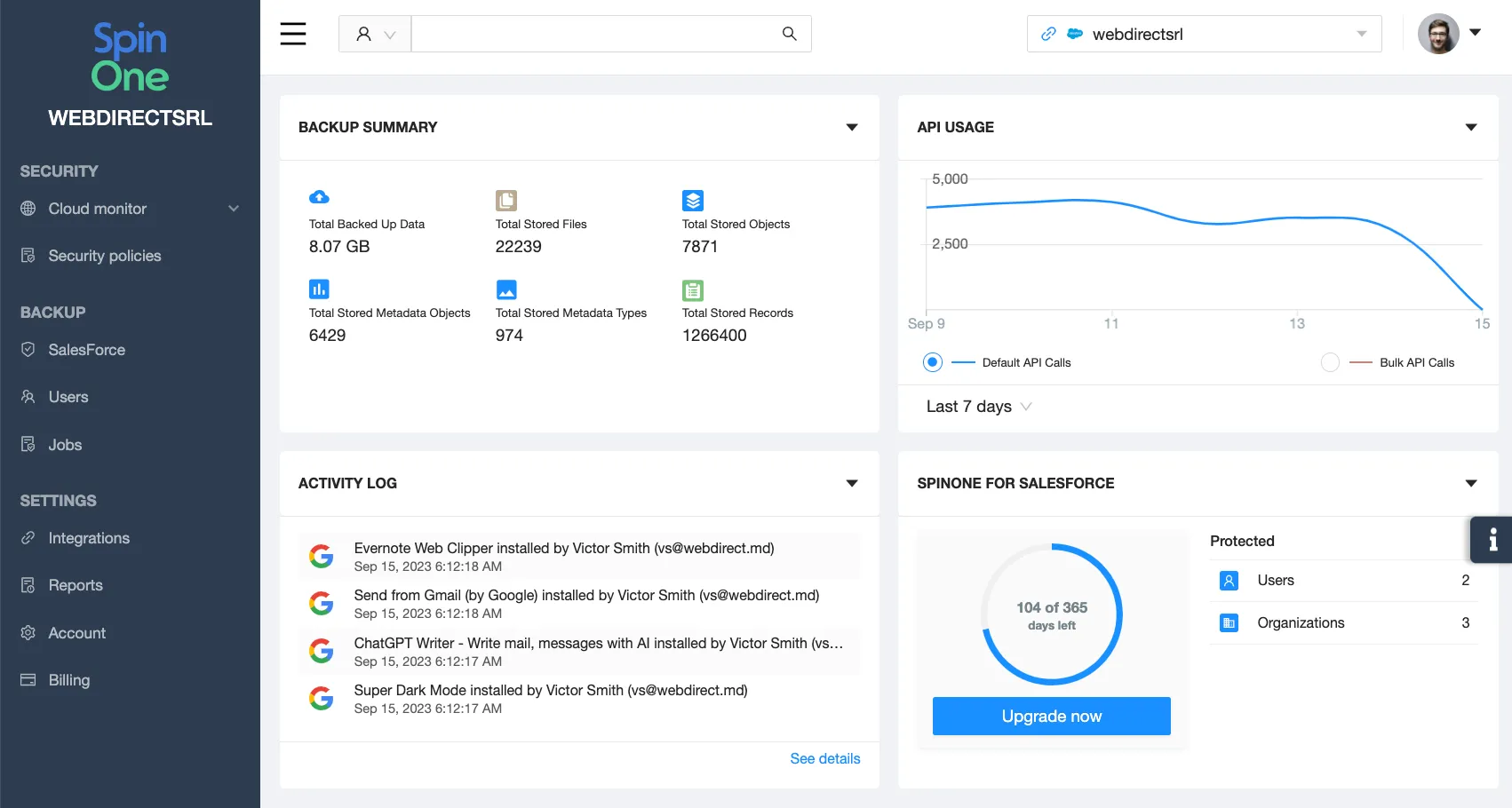Click inside the top search field
The height and width of the screenshot is (808, 1512).
point(595,34)
